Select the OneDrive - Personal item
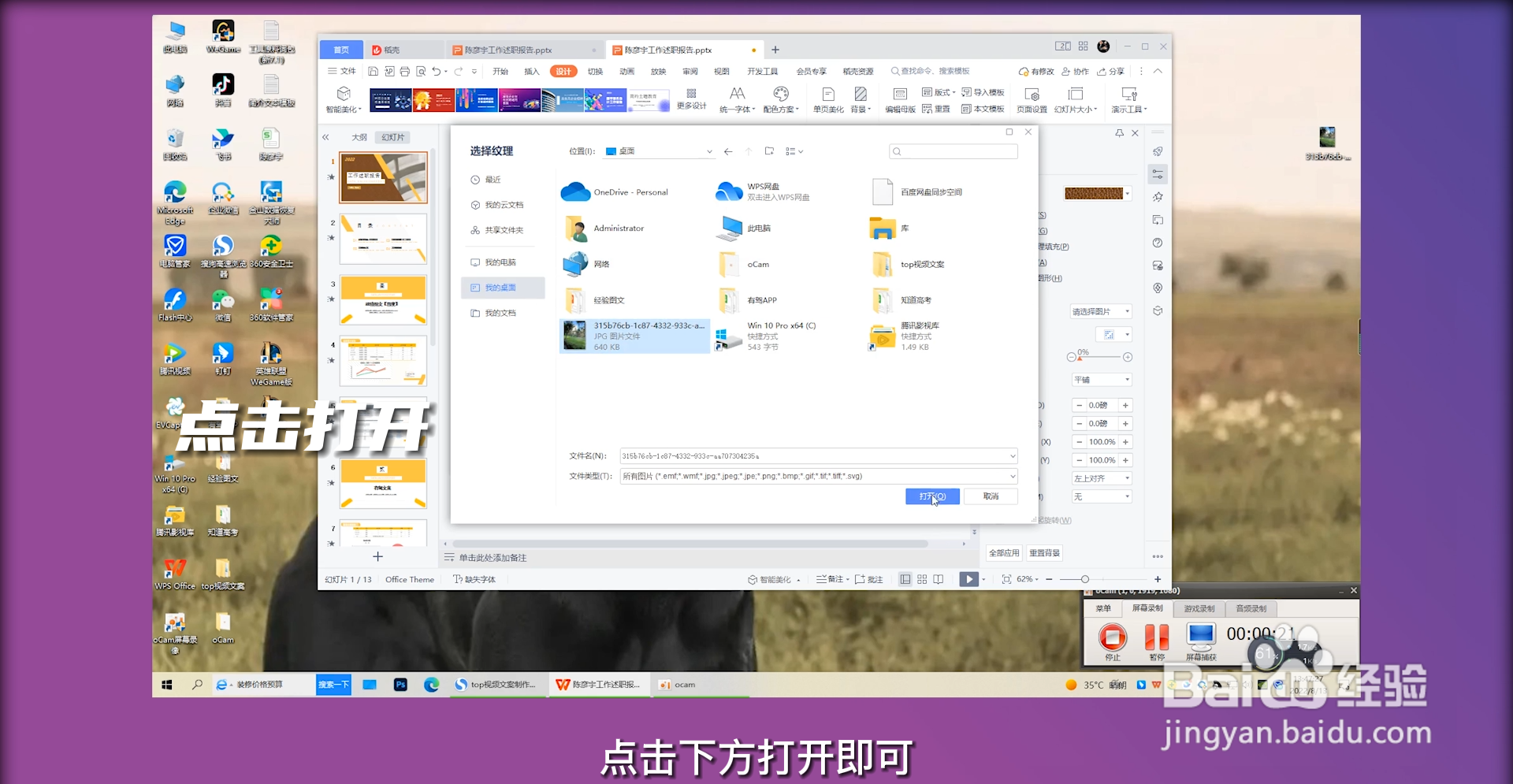The width and height of the screenshot is (1513, 784). coord(615,192)
